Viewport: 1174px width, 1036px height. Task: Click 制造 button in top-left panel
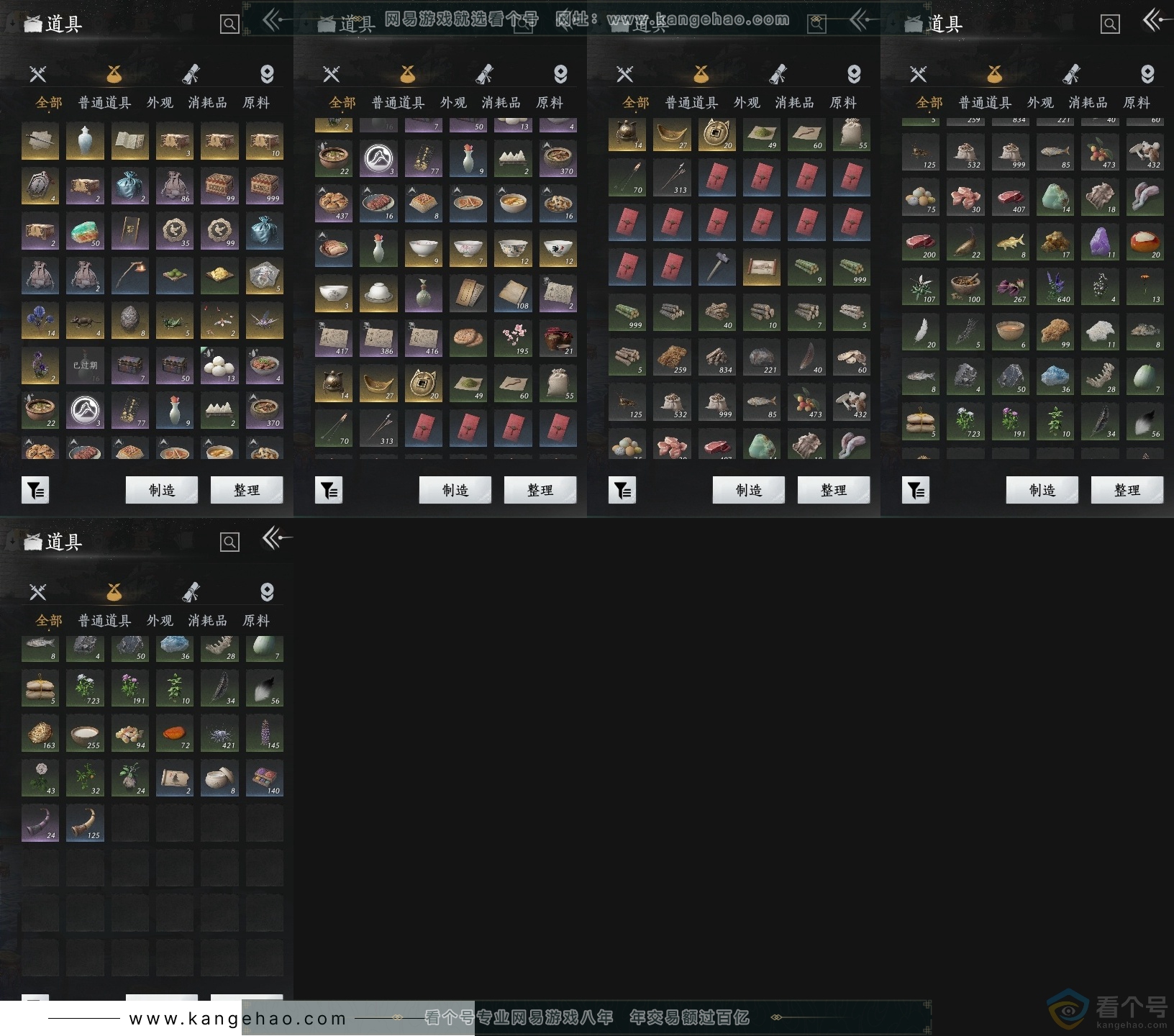pyautogui.click(x=162, y=490)
